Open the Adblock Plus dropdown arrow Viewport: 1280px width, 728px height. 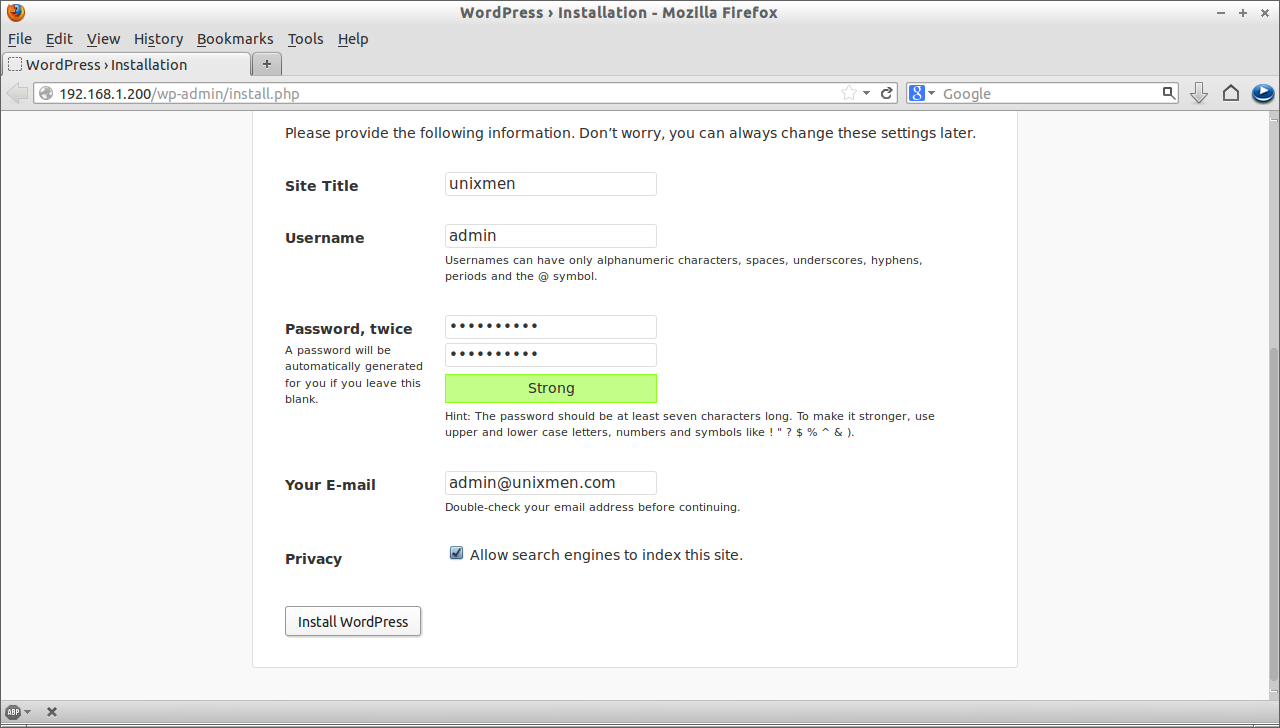(x=27, y=712)
